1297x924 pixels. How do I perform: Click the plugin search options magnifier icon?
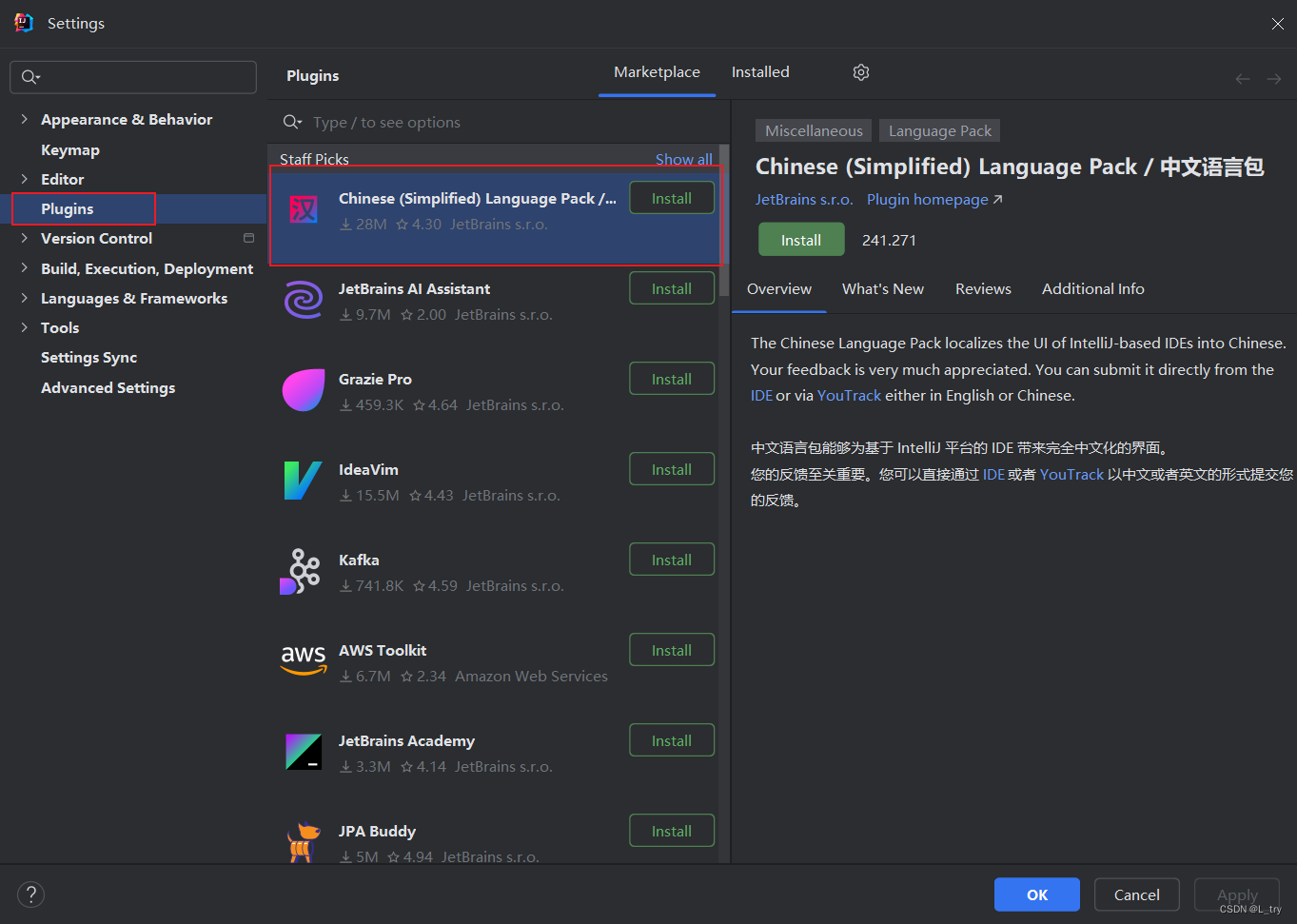(292, 122)
